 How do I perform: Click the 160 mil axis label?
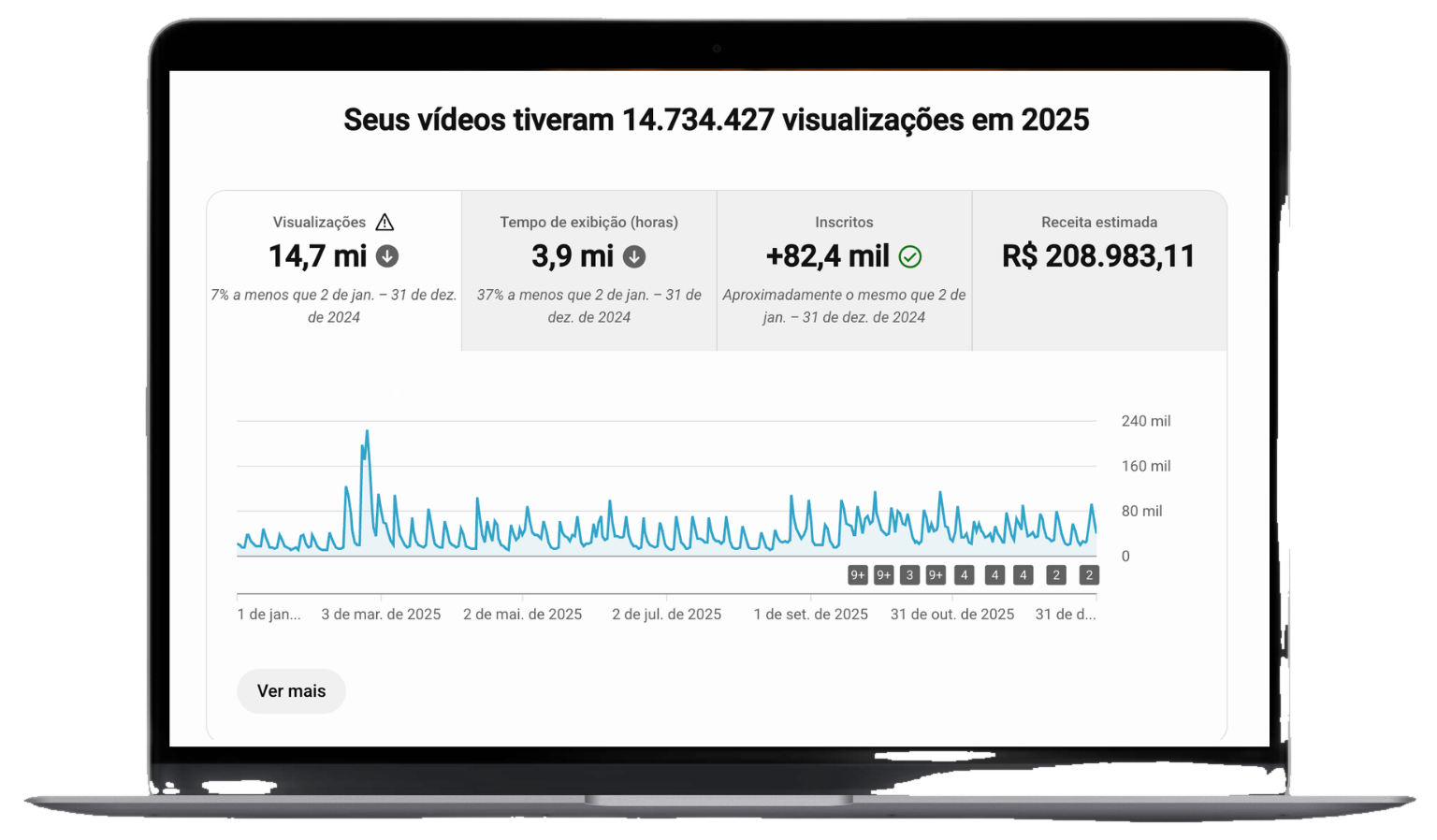coord(1146,466)
